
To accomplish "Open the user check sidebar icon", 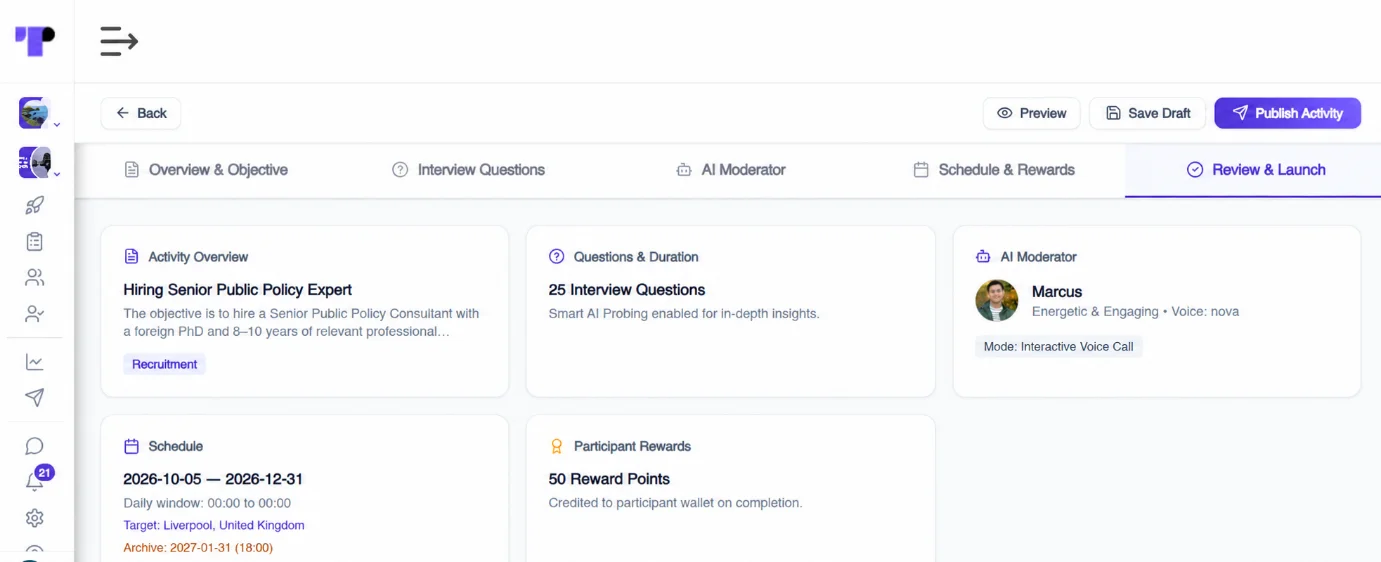I will (x=35, y=313).
